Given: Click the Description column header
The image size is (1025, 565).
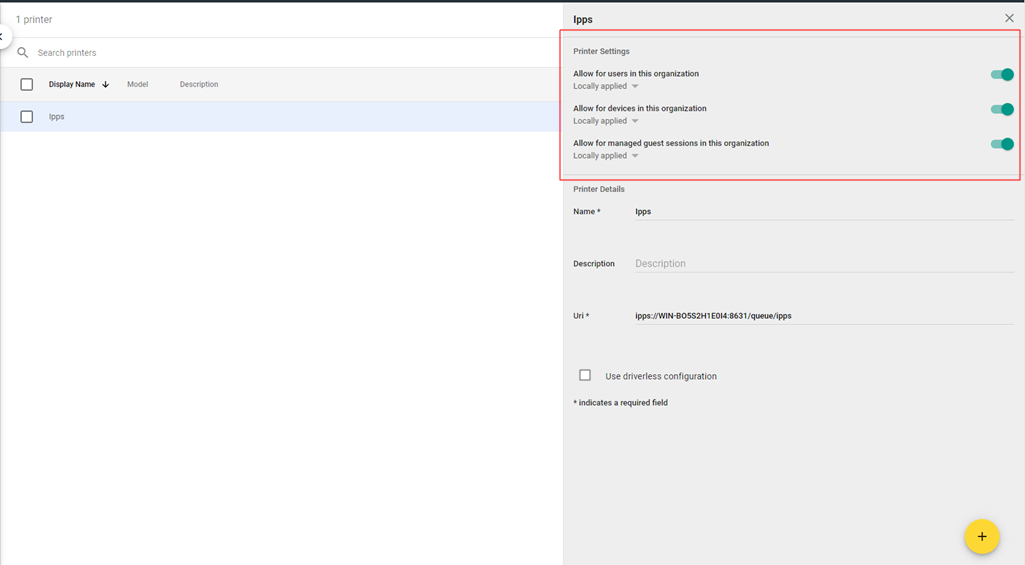Looking at the screenshot, I should pyautogui.click(x=199, y=85).
